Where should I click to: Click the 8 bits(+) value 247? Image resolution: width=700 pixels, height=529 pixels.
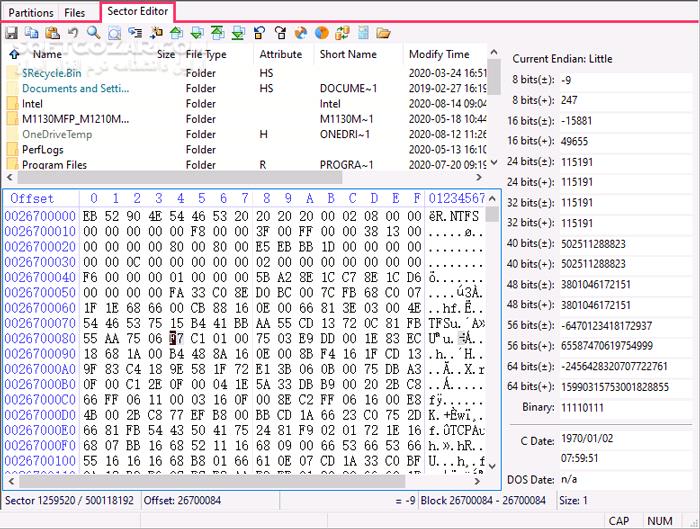pyautogui.click(x=569, y=100)
